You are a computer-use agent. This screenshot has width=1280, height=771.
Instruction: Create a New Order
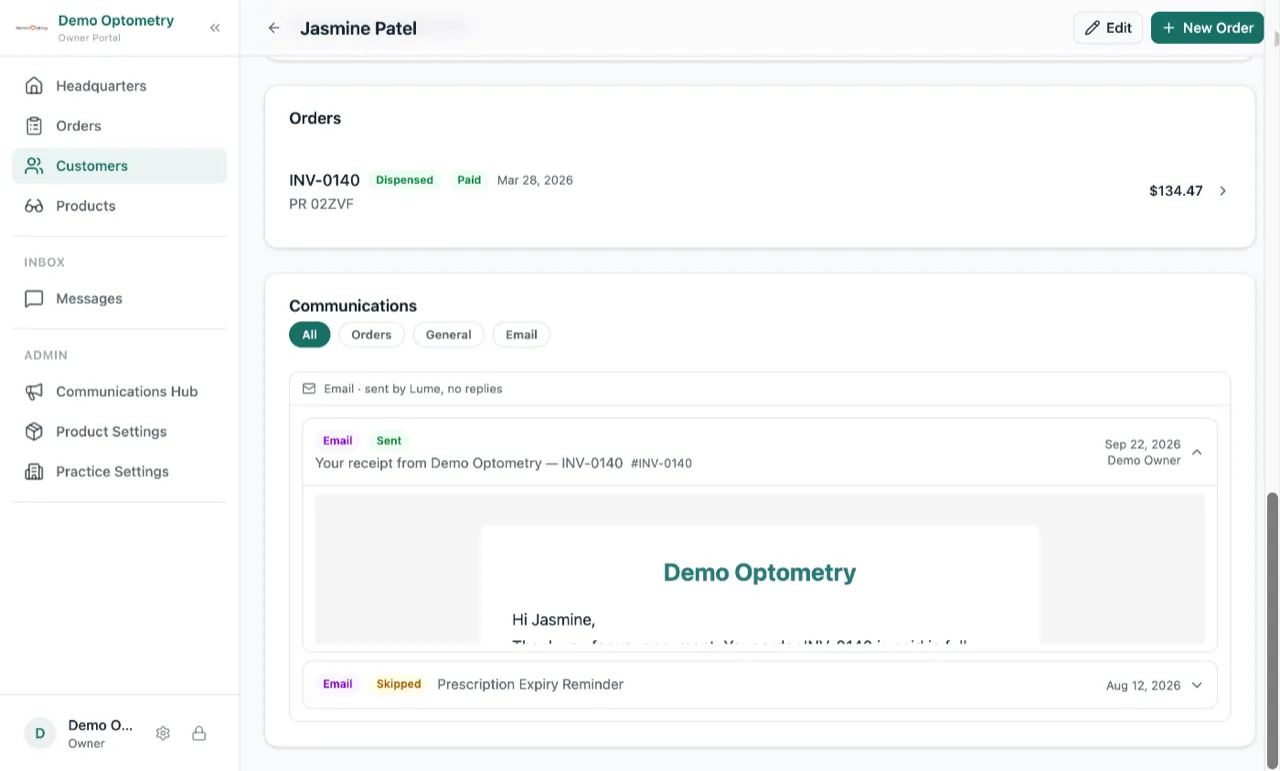(x=1207, y=28)
